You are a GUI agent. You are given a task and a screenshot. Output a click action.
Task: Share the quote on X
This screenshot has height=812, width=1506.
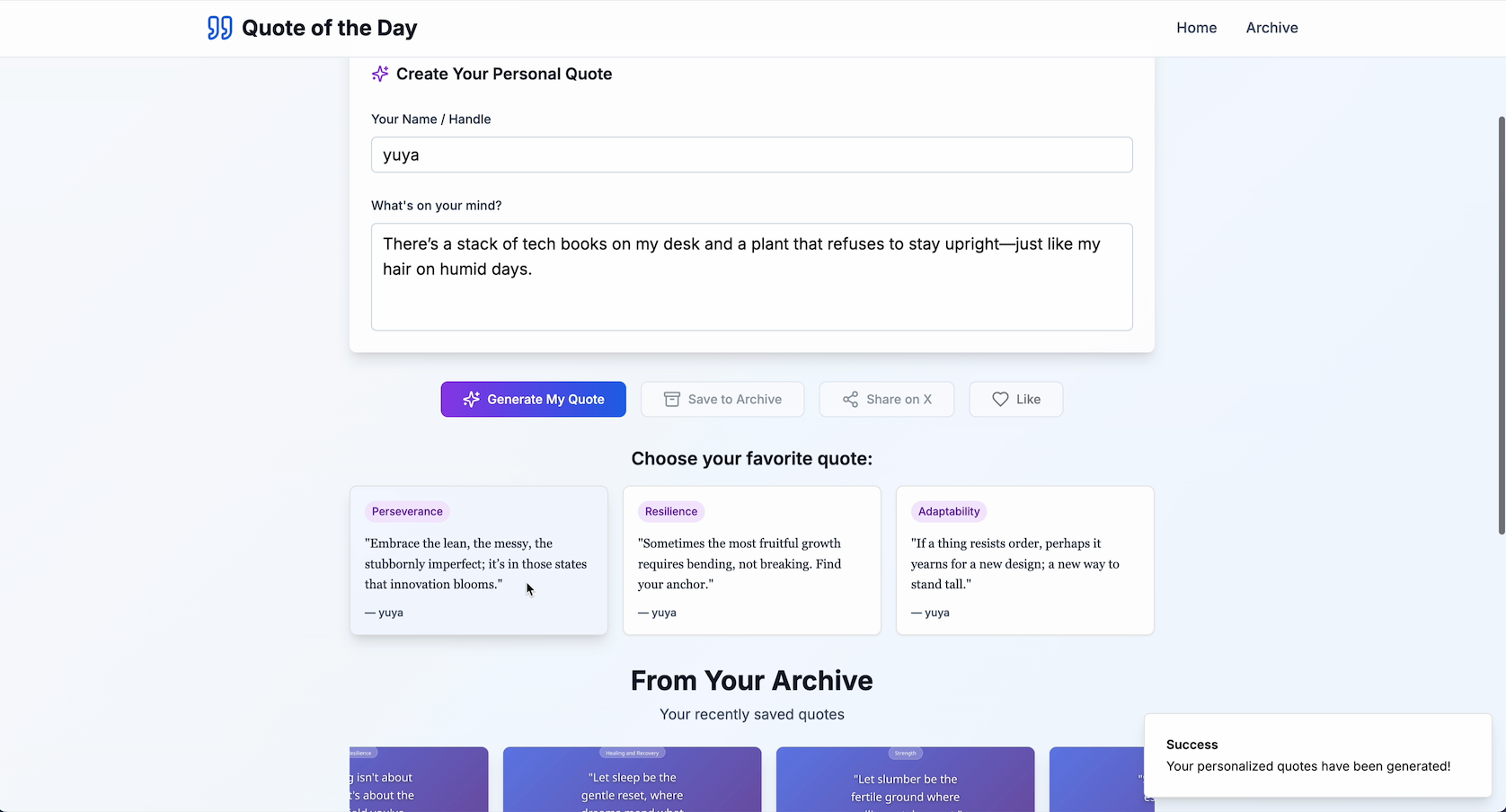[886, 399]
